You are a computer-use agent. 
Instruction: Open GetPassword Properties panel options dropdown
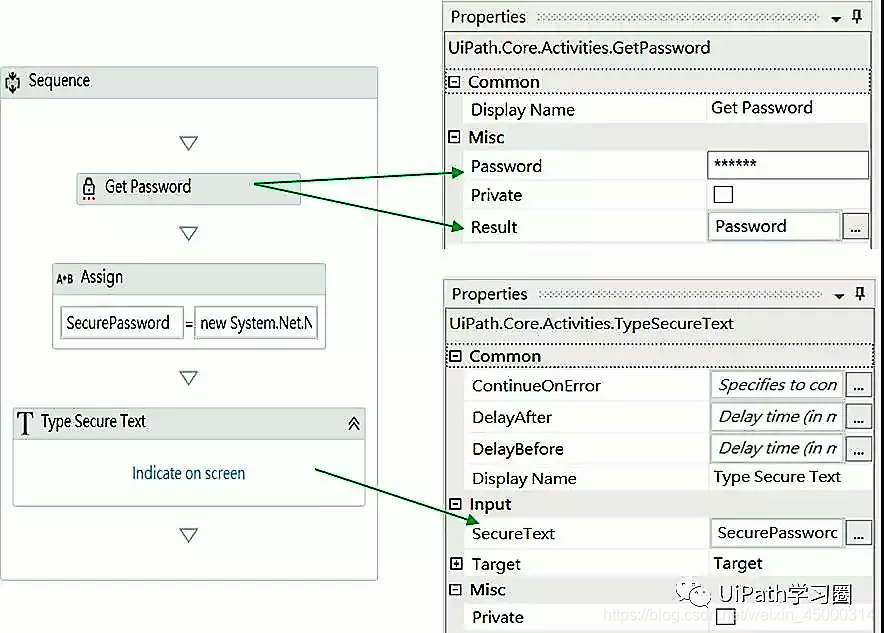coord(836,19)
